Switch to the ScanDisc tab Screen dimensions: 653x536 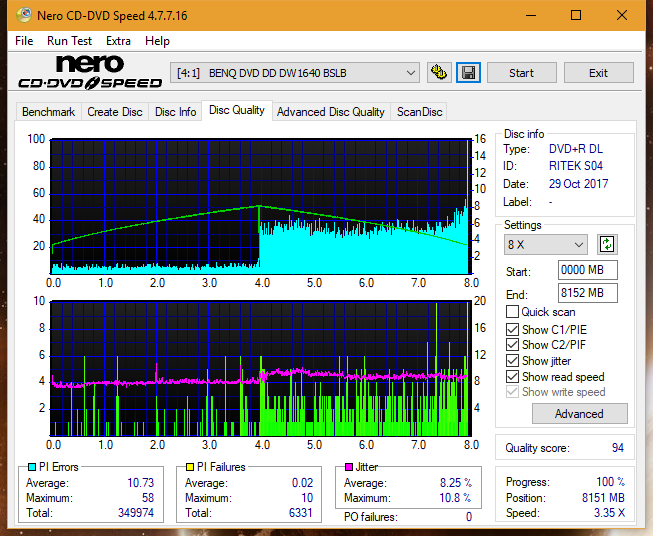coord(419,112)
